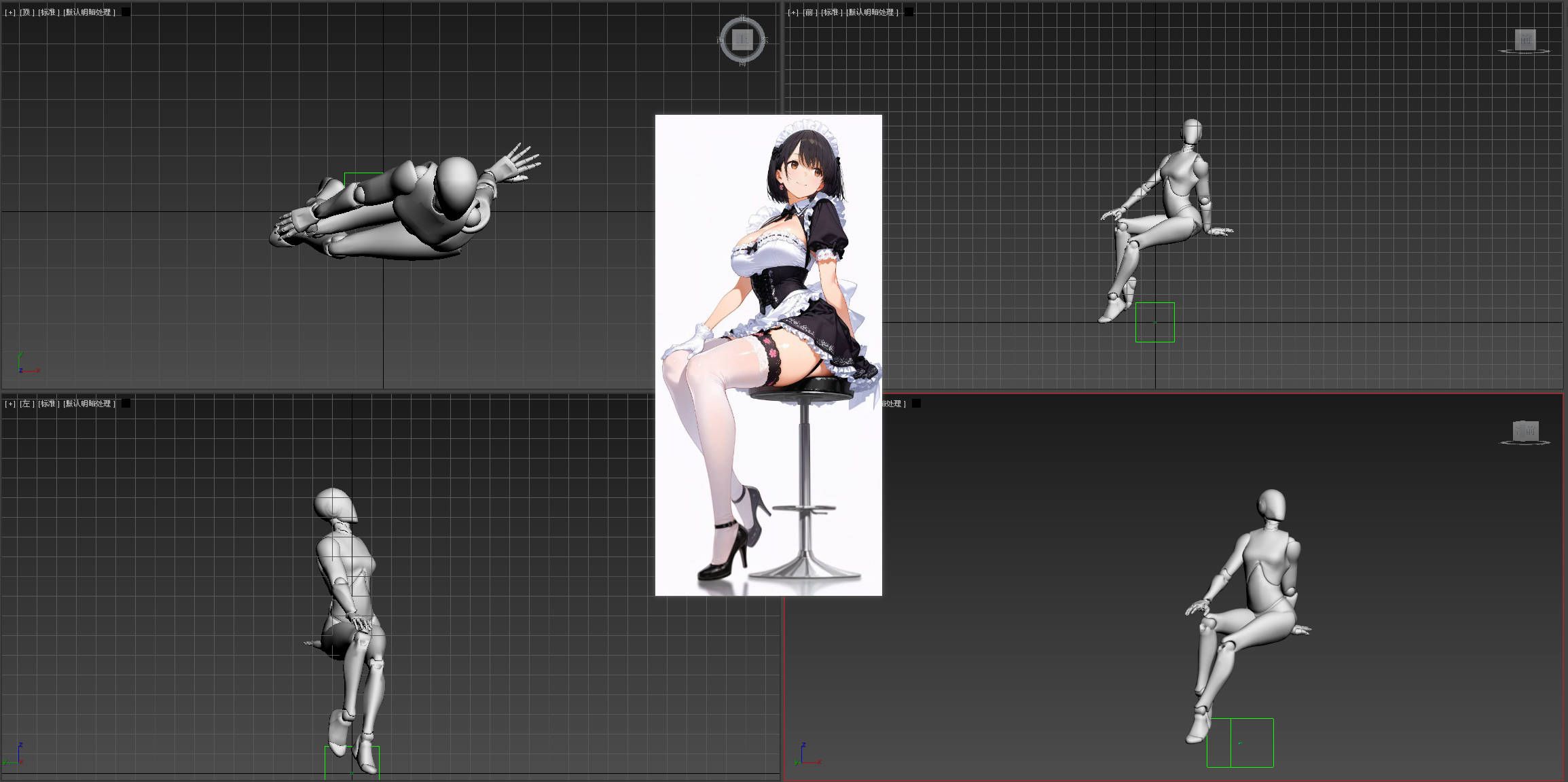The height and width of the screenshot is (782, 1568).
Task: Open [默认明暗处理] menu in Top viewport
Action: 90,12
